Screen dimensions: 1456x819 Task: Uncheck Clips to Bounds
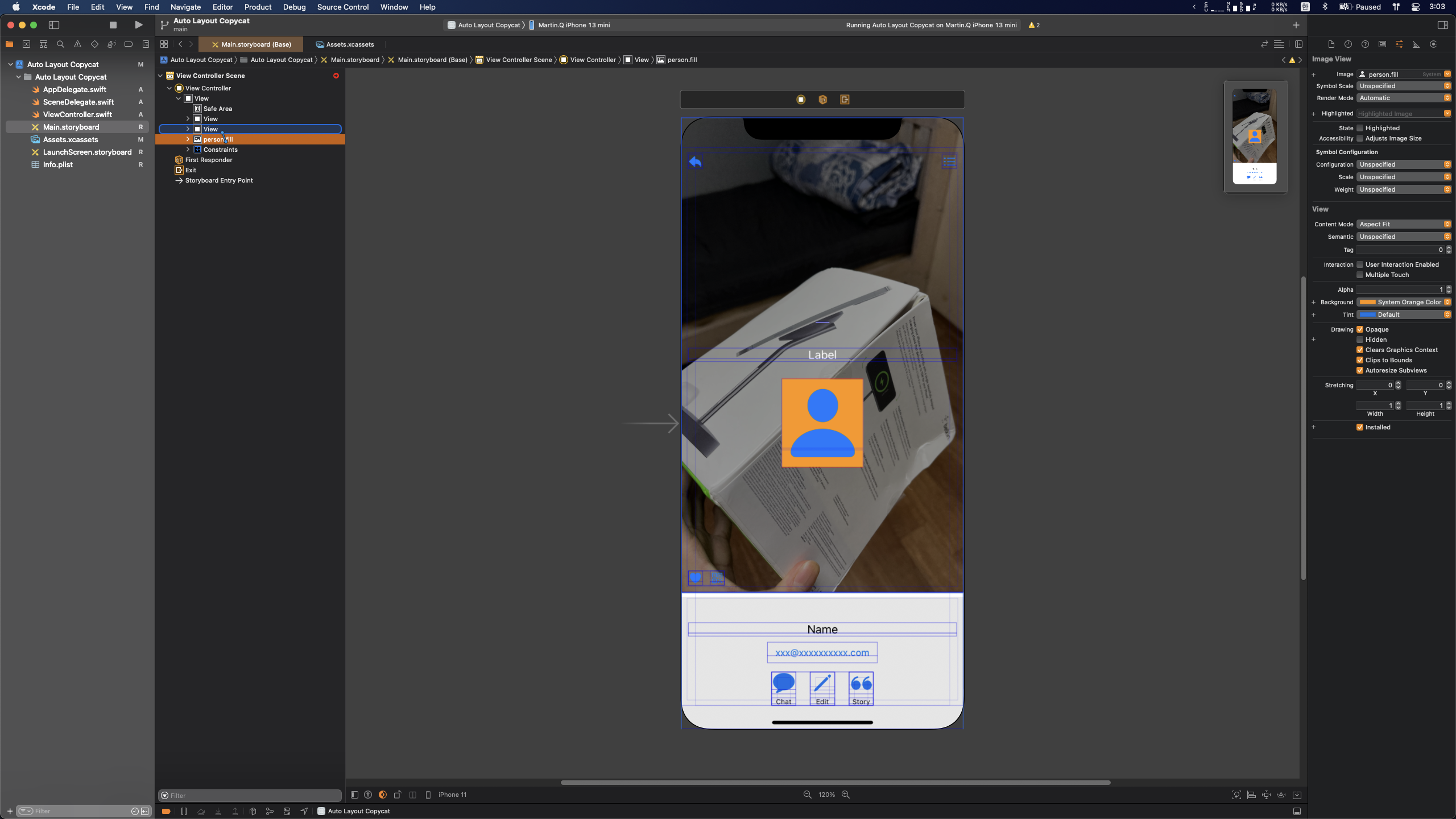coord(1360,360)
